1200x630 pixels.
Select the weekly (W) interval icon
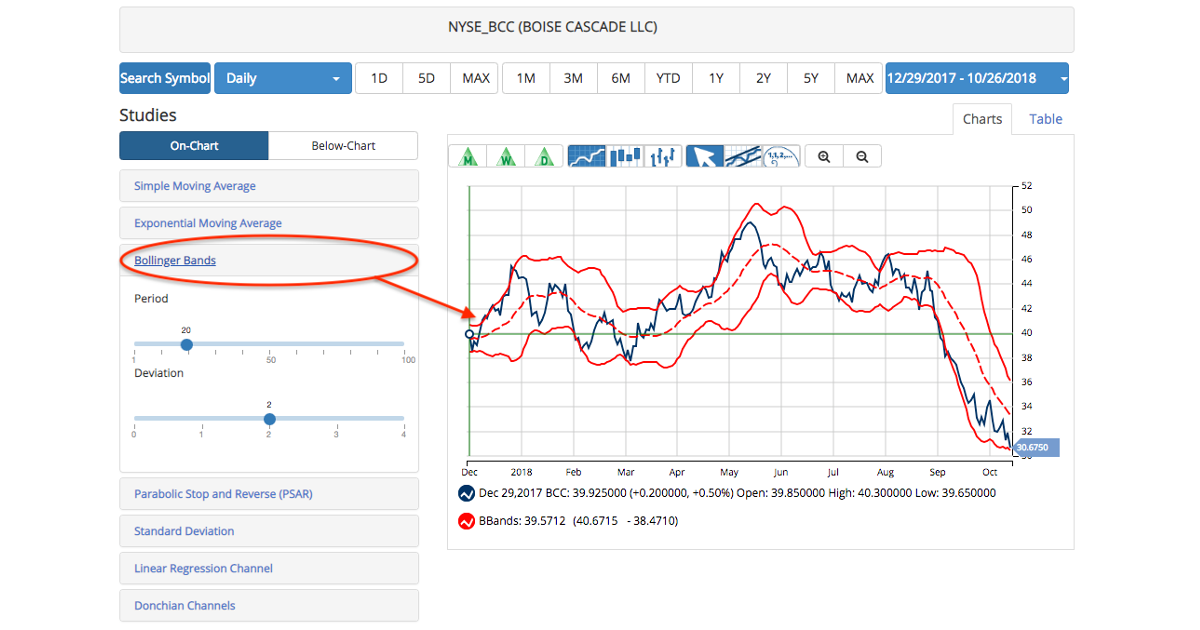point(507,157)
